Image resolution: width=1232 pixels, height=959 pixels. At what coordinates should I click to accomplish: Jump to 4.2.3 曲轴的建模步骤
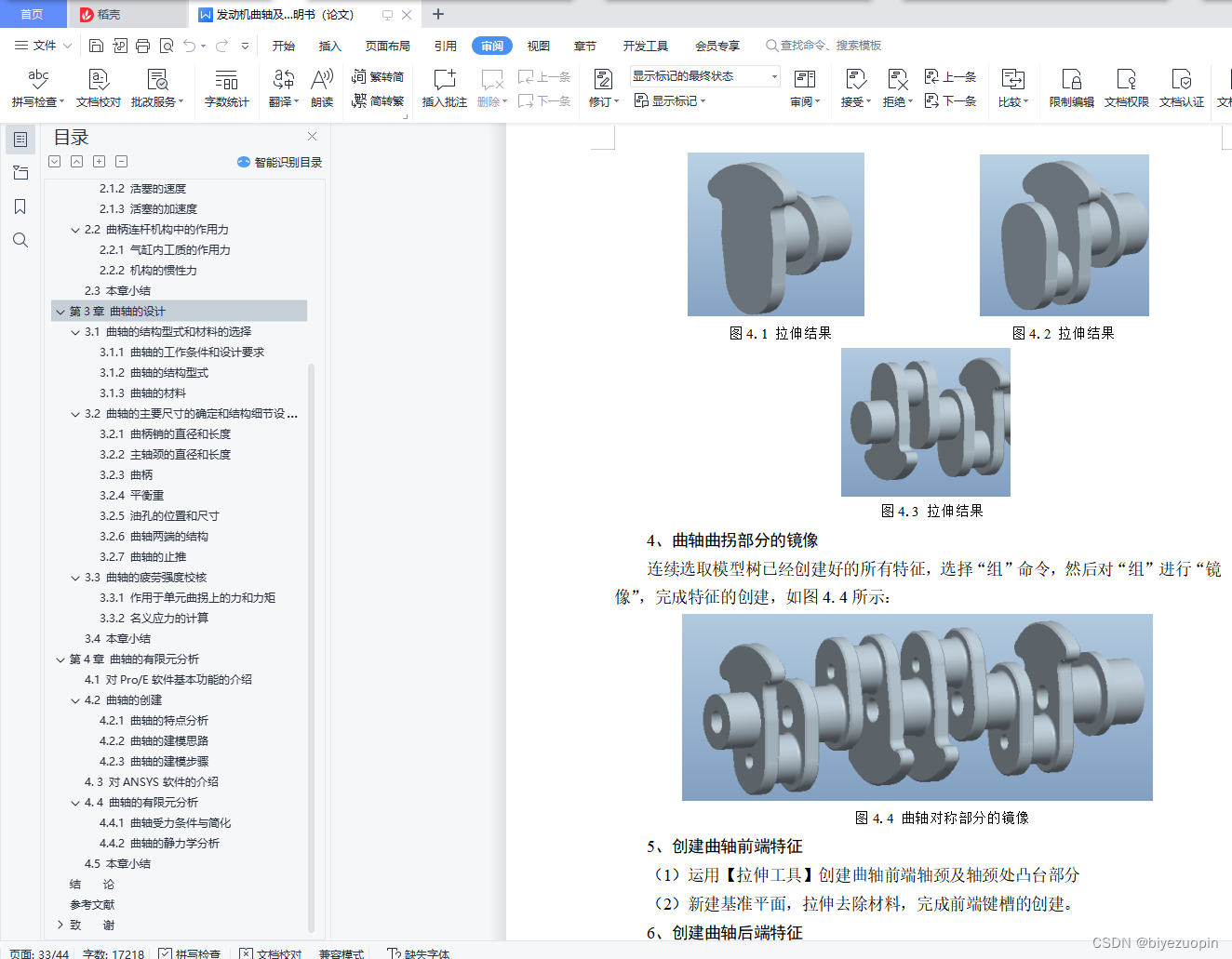pyautogui.click(x=154, y=762)
